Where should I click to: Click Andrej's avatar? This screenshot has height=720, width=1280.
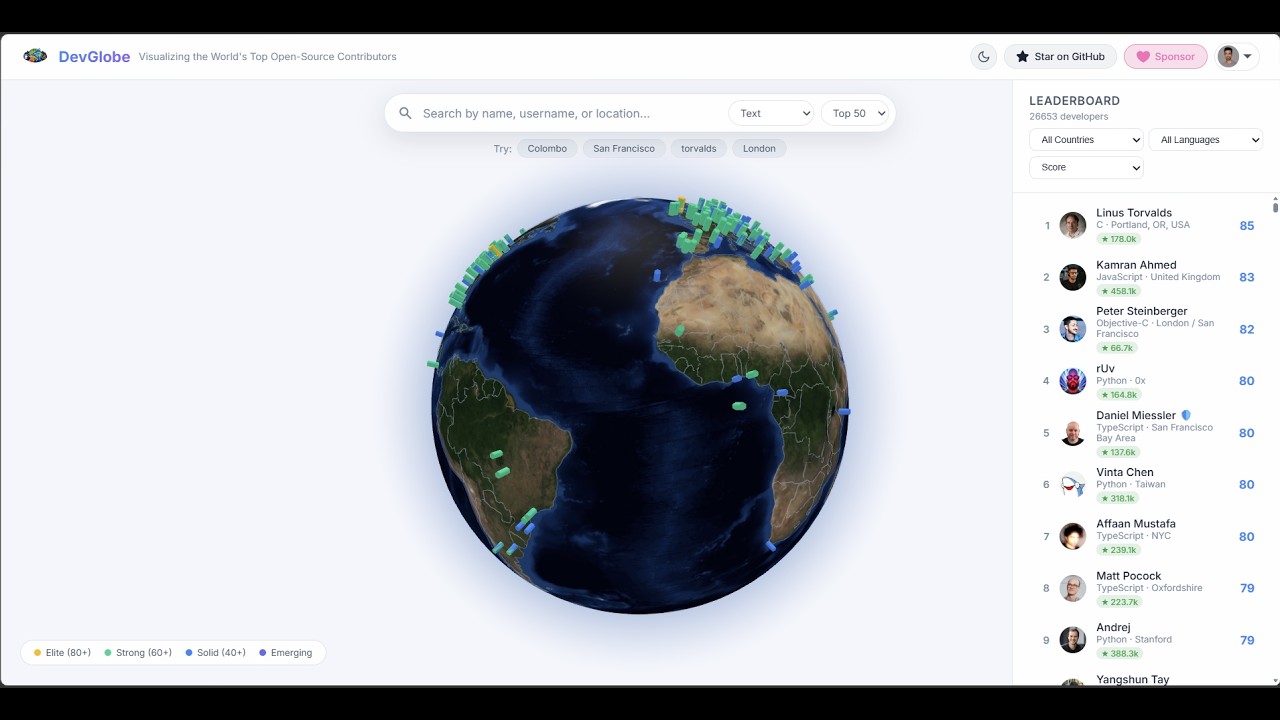[x=1073, y=640]
